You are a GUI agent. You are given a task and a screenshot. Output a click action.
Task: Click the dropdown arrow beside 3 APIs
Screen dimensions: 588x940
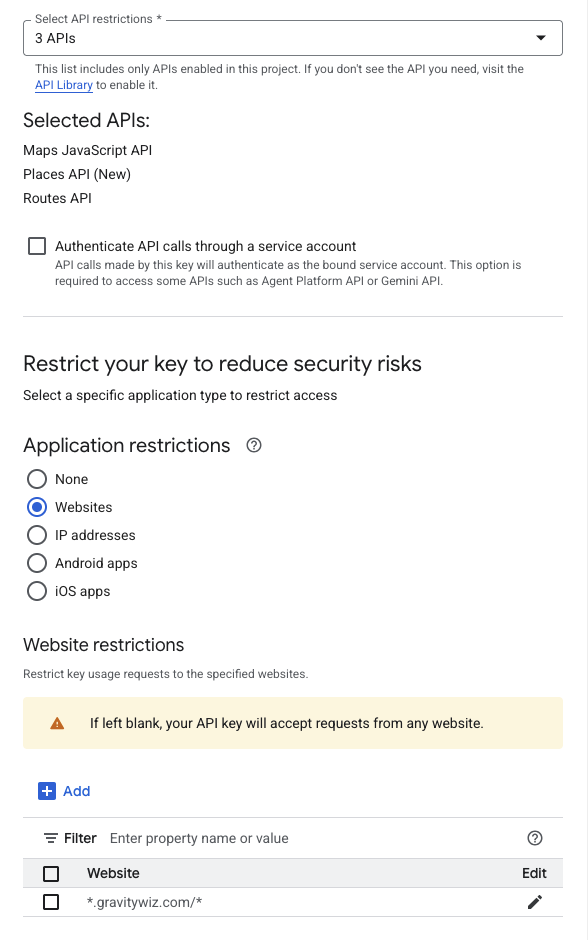point(541,38)
